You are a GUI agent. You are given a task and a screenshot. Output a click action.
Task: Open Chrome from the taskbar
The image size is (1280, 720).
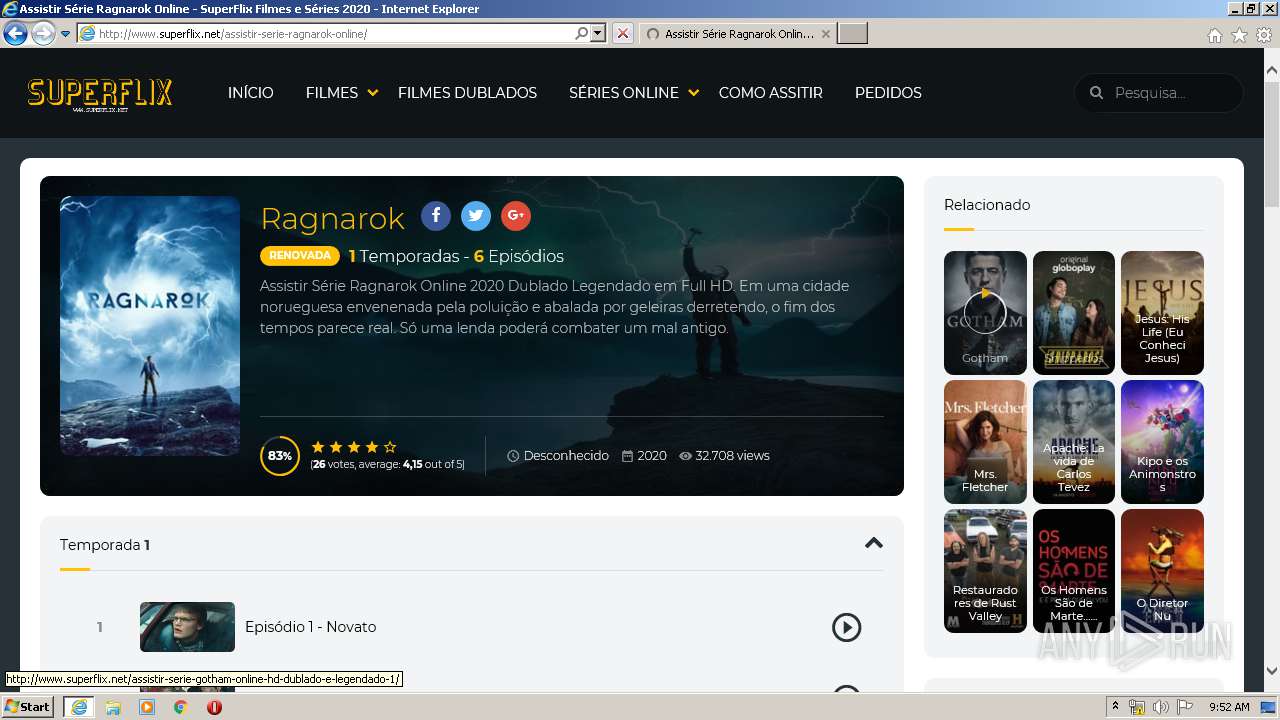pos(181,707)
